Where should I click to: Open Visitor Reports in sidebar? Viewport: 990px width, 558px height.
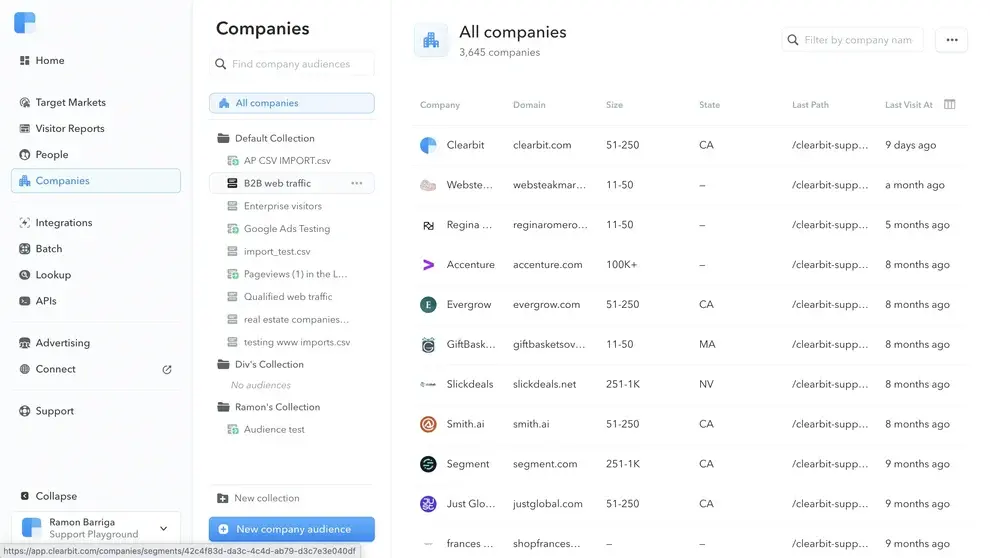pyautogui.click(x=69, y=129)
